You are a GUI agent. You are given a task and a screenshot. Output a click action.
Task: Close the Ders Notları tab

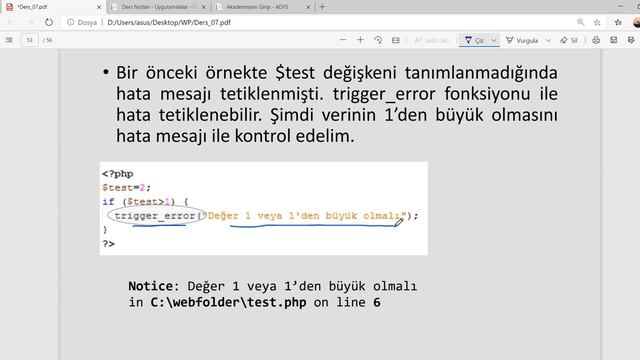pyautogui.click(x=204, y=7)
